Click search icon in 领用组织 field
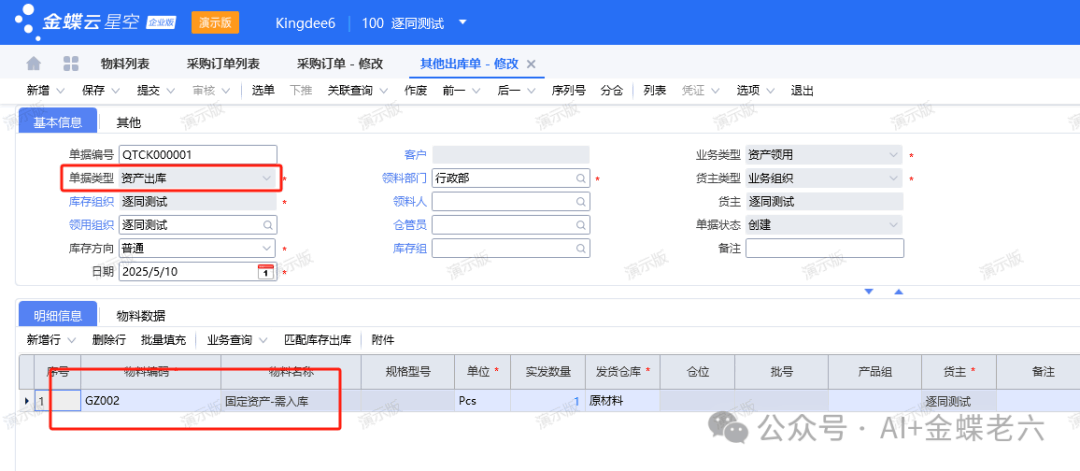This screenshot has height=471, width=1080. coord(267,224)
